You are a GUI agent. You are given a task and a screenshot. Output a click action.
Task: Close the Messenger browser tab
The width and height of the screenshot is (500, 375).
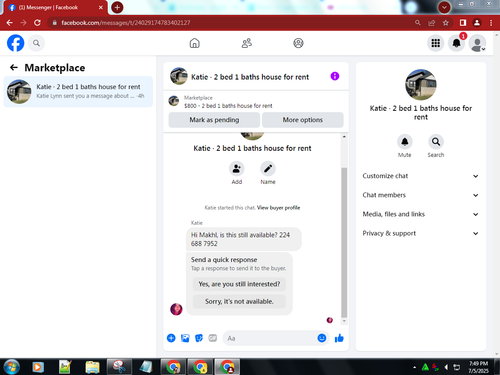coord(100,7)
